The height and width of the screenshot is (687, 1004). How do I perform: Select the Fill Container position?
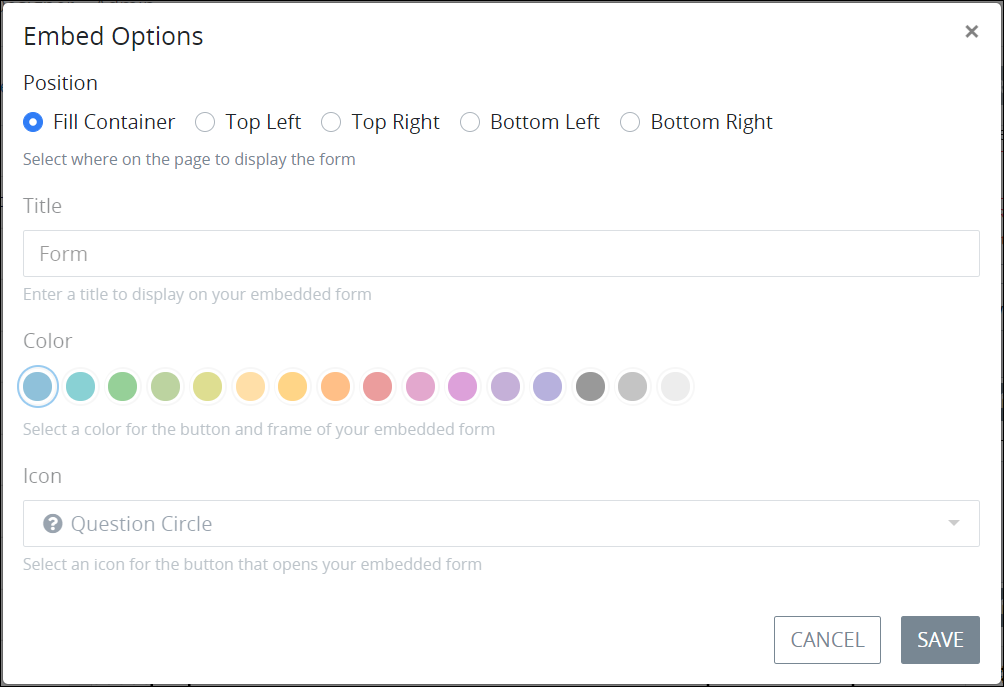[33, 122]
